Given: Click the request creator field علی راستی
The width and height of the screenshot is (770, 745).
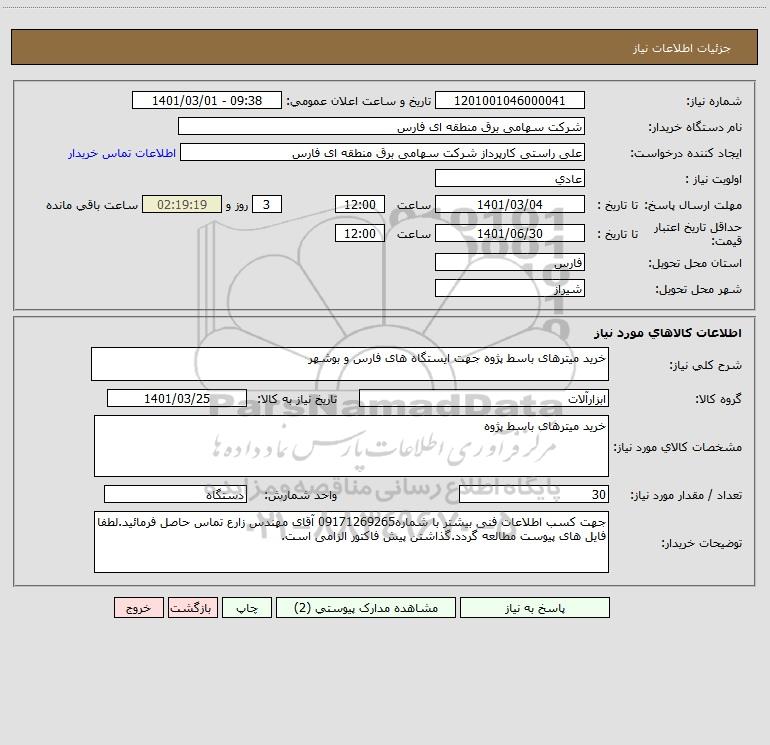Looking at the screenshot, I should pyautogui.click(x=383, y=152).
